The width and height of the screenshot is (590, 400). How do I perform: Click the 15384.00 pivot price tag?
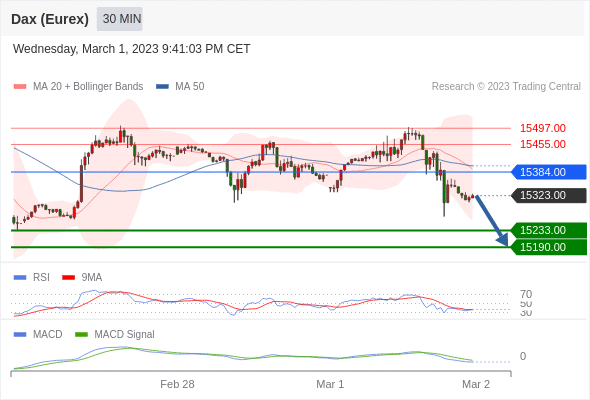point(549,172)
